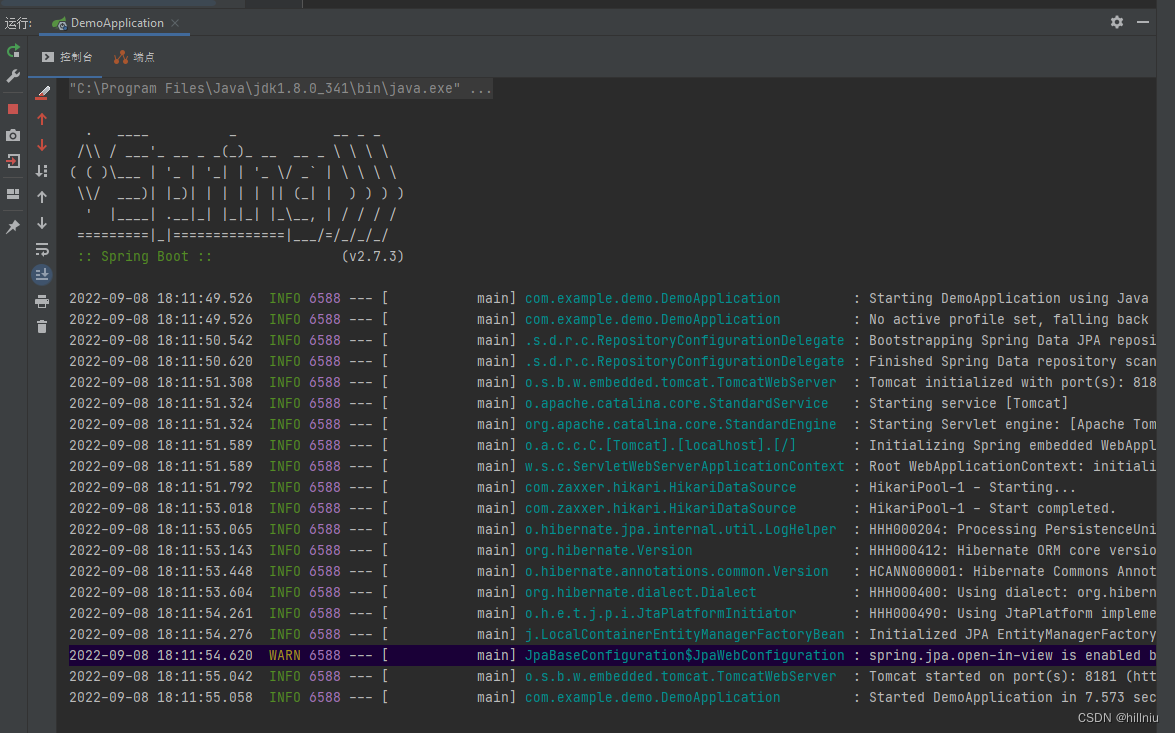Click o.apache.catalina.core.StandardService logger name
1175x733 pixels.
677,403
